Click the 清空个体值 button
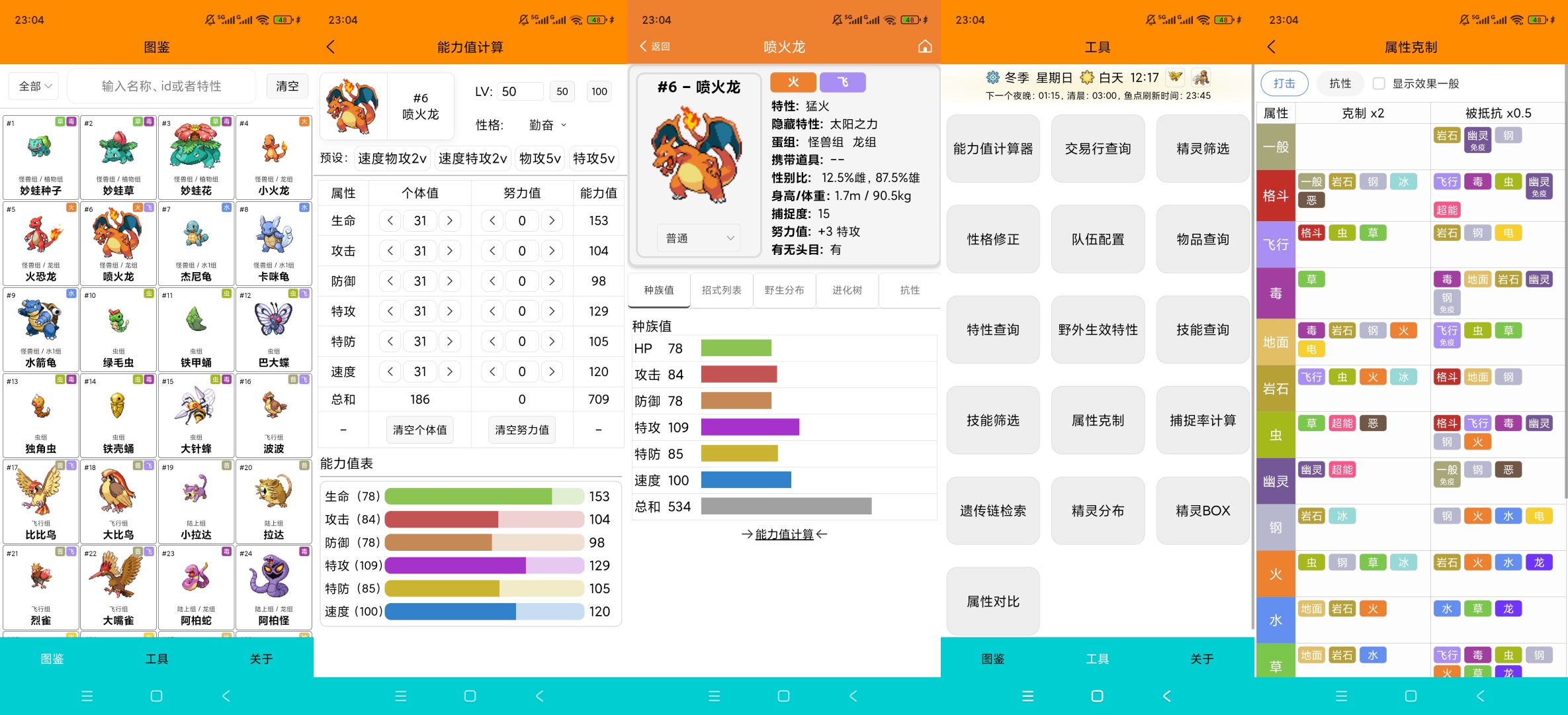Image resolution: width=1568 pixels, height=715 pixels. [419, 430]
